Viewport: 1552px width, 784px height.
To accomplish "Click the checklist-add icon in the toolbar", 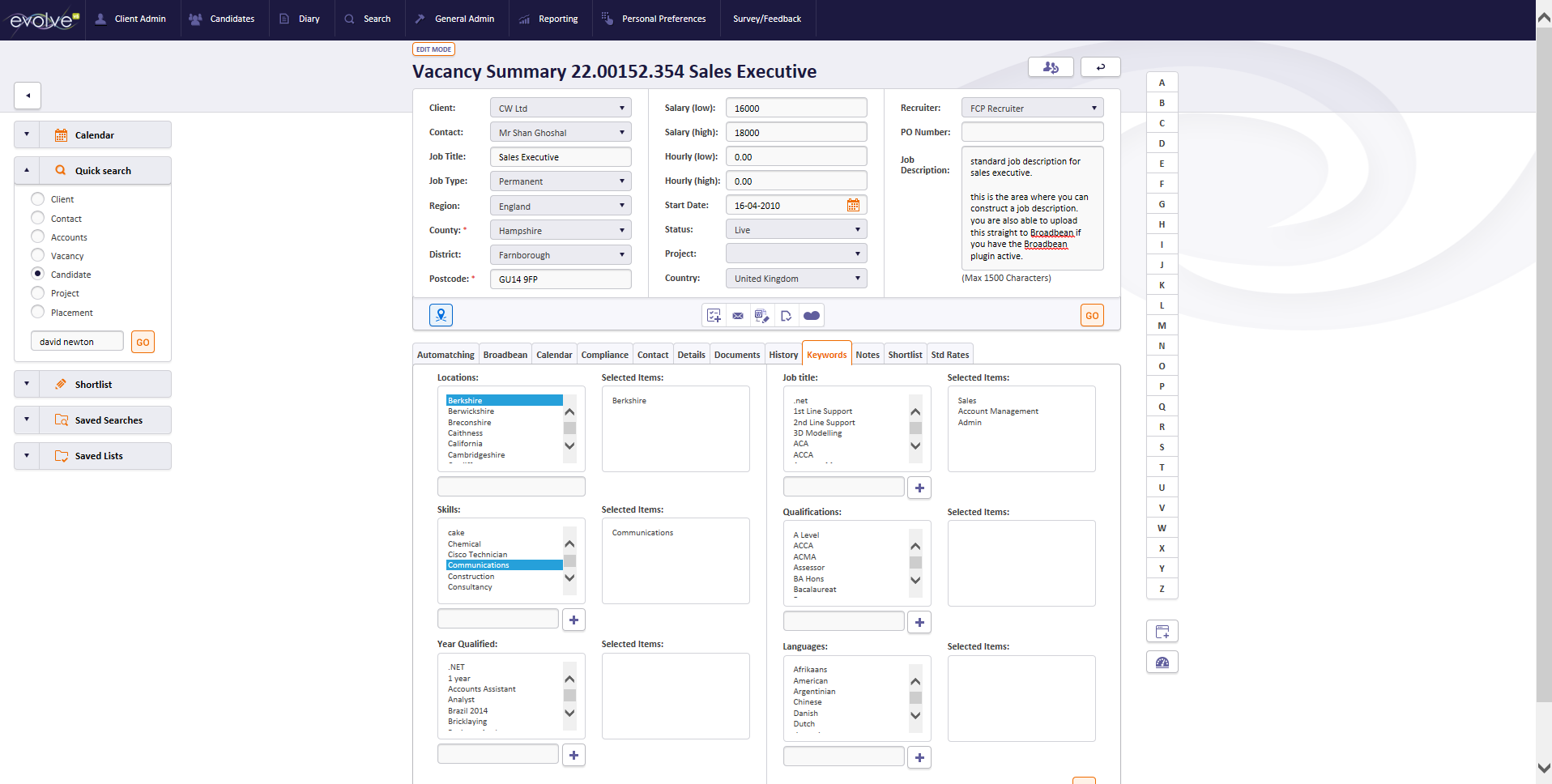I will [x=714, y=315].
